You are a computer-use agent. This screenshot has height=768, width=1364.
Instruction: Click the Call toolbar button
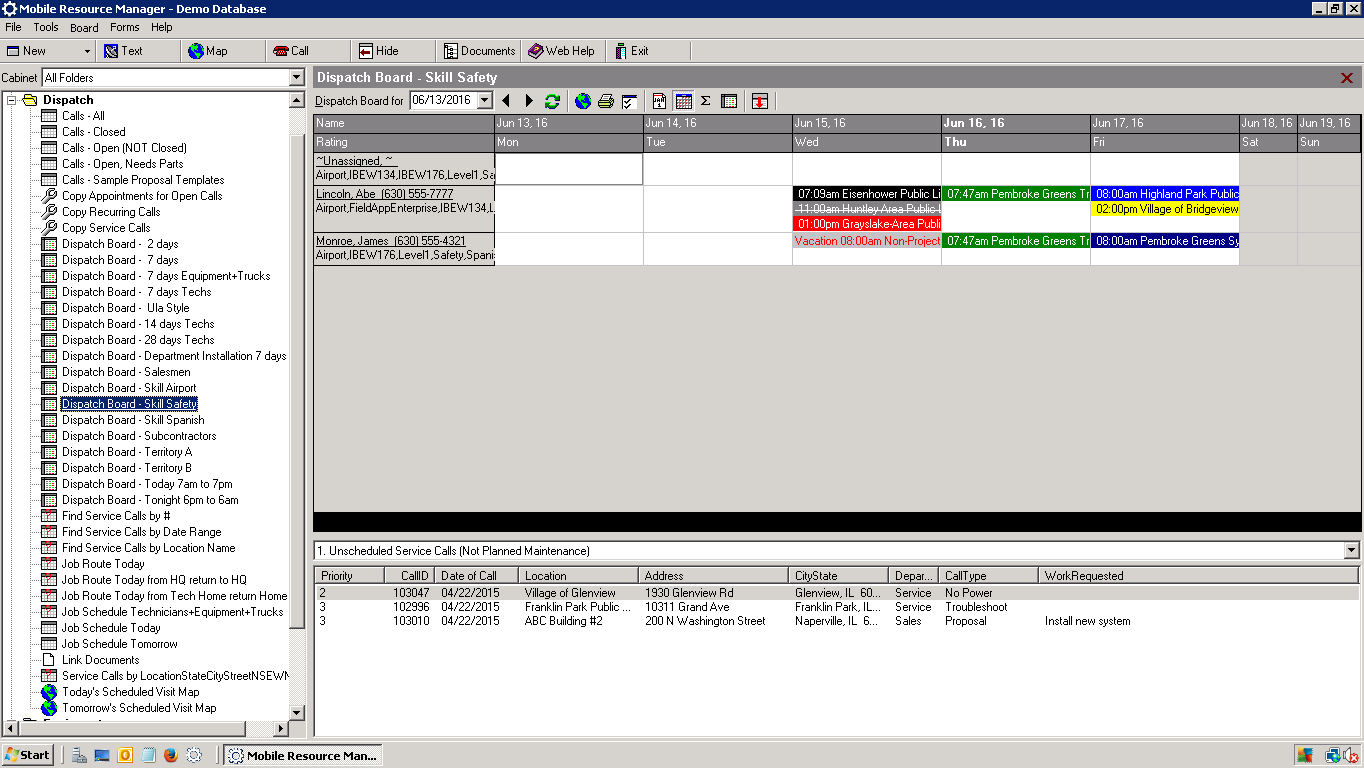291,51
